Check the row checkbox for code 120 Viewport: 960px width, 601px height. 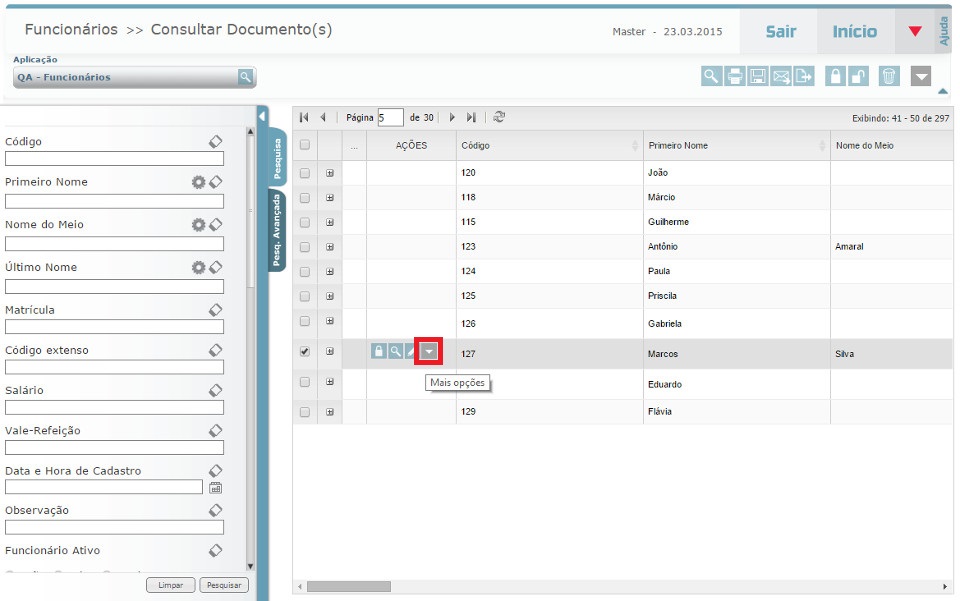click(x=305, y=172)
